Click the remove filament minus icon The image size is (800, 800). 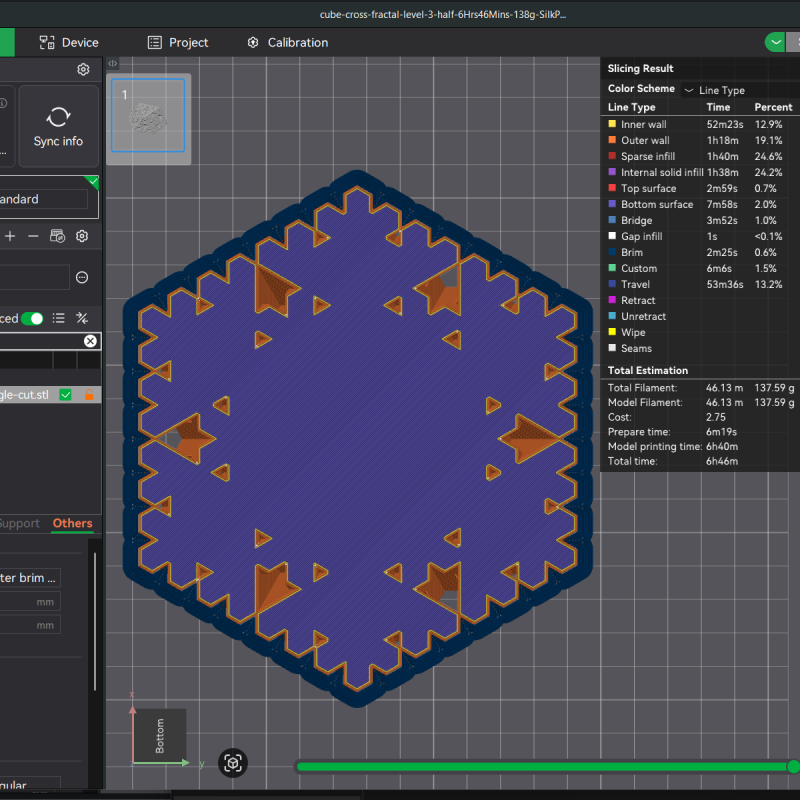pos(32,236)
